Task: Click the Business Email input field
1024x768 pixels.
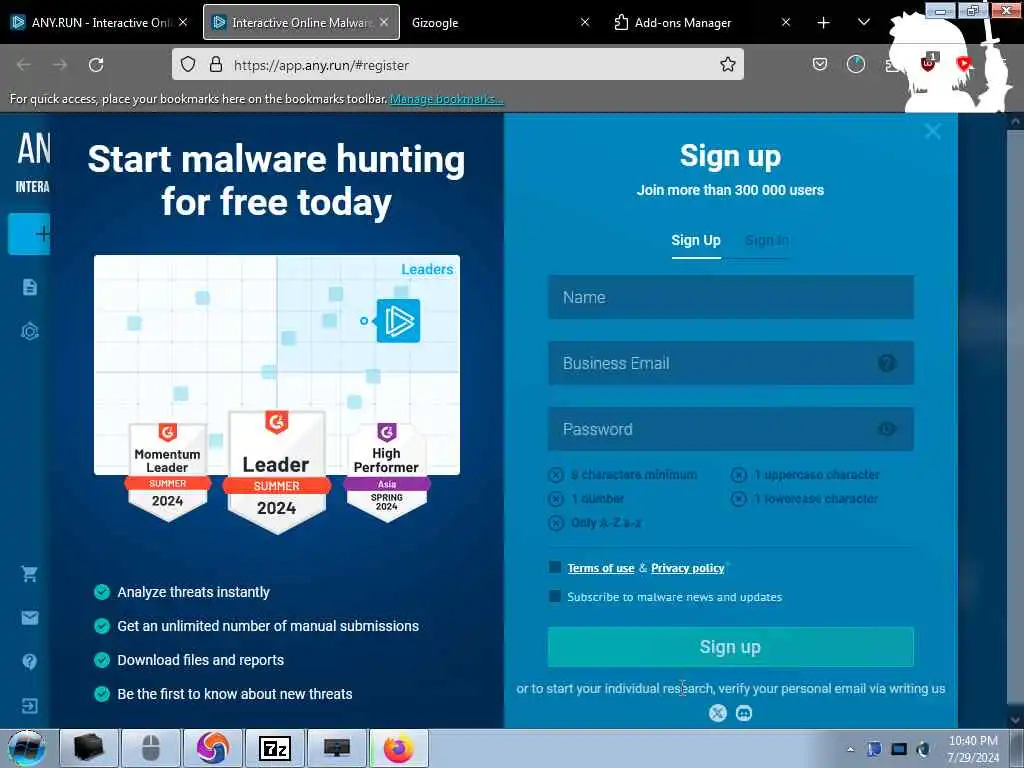Action: [730, 363]
